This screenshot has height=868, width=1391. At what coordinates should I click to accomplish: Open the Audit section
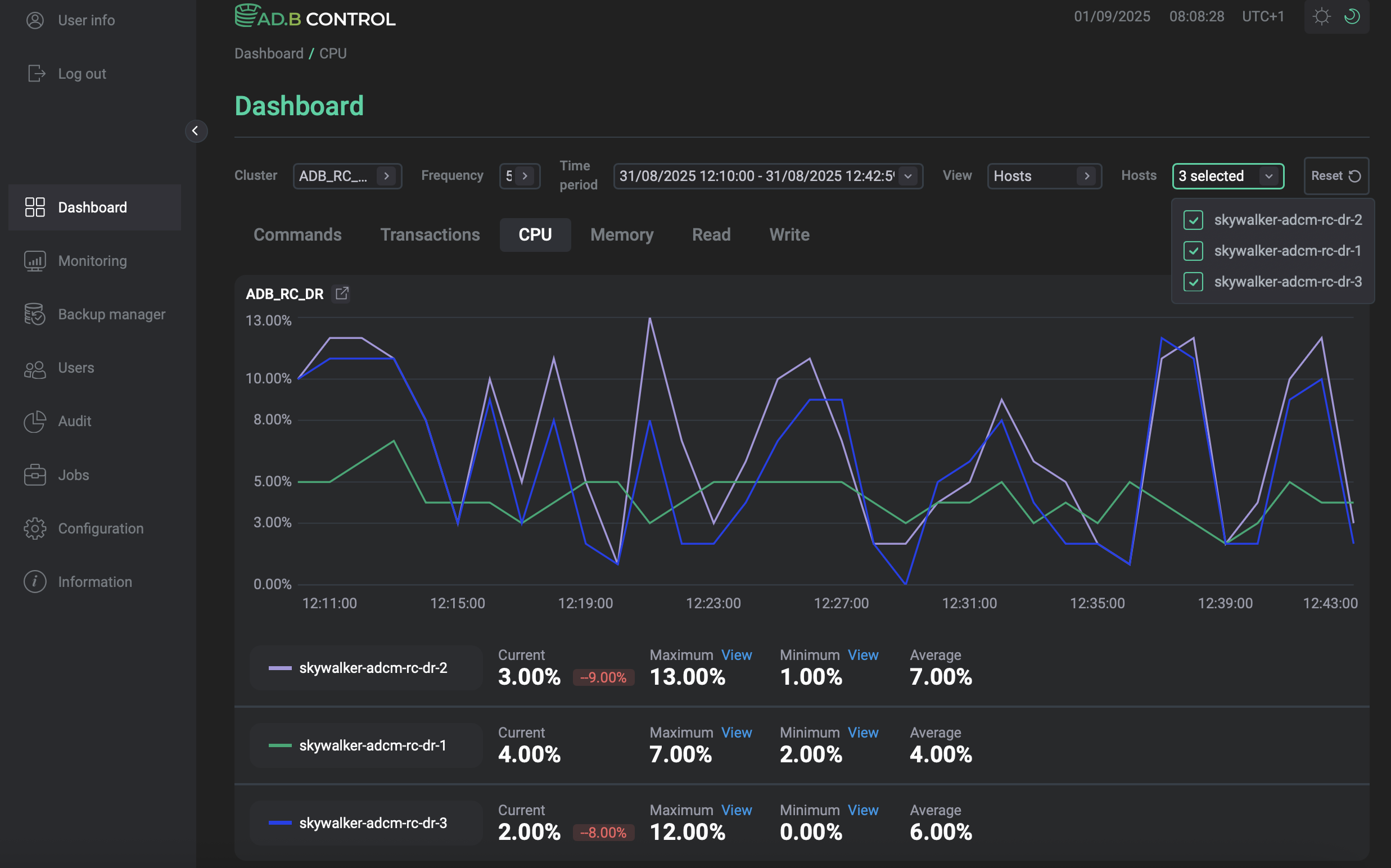pyautogui.click(x=74, y=421)
